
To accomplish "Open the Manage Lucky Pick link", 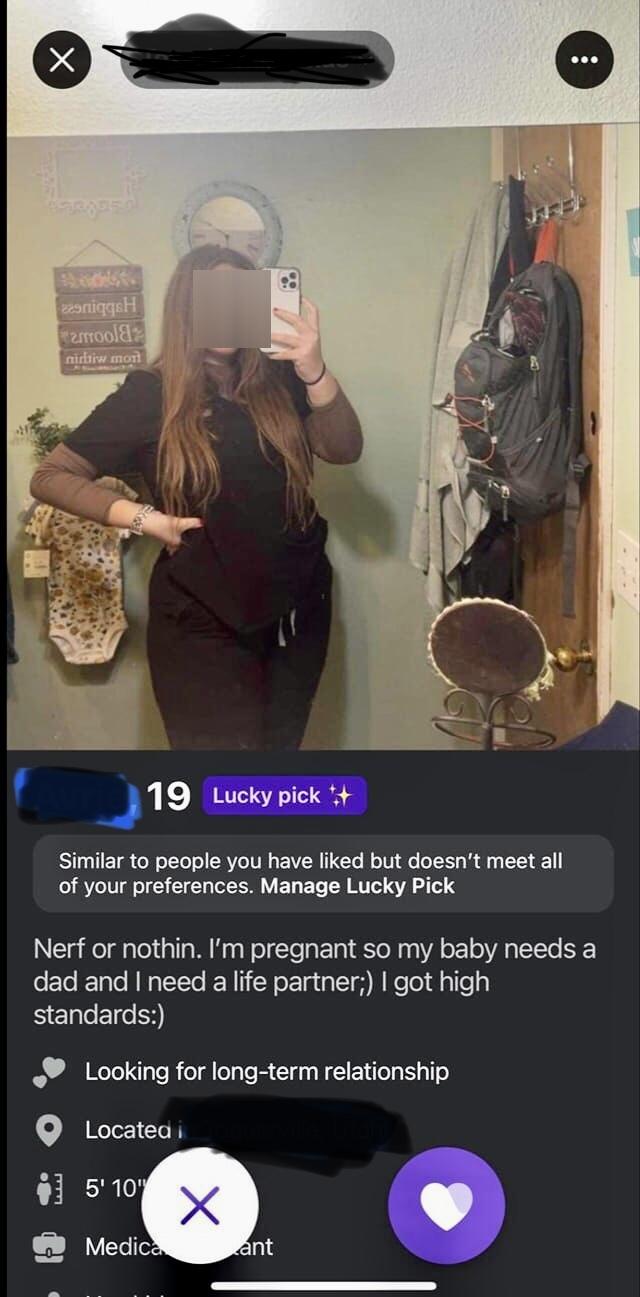I will [x=357, y=886].
